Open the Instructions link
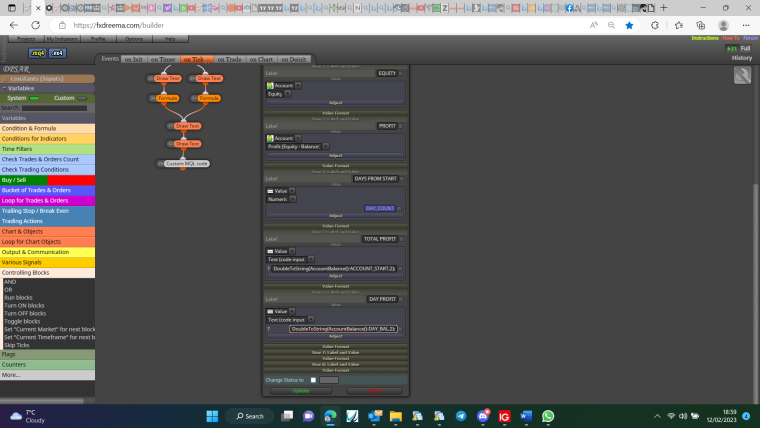The image size is (760, 428). click(705, 38)
